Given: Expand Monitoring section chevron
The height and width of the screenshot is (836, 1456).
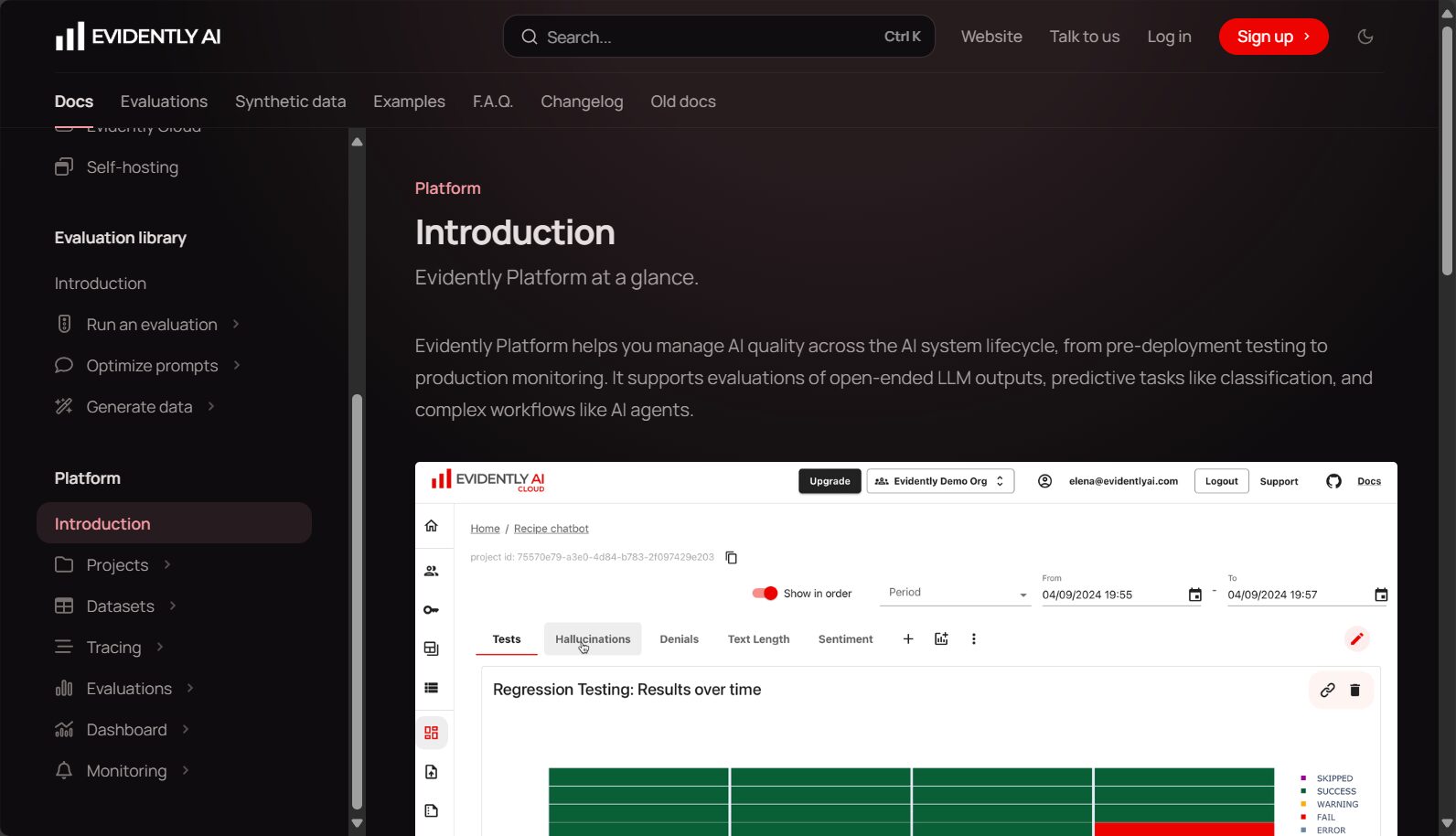Looking at the screenshot, I should tap(186, 770).
